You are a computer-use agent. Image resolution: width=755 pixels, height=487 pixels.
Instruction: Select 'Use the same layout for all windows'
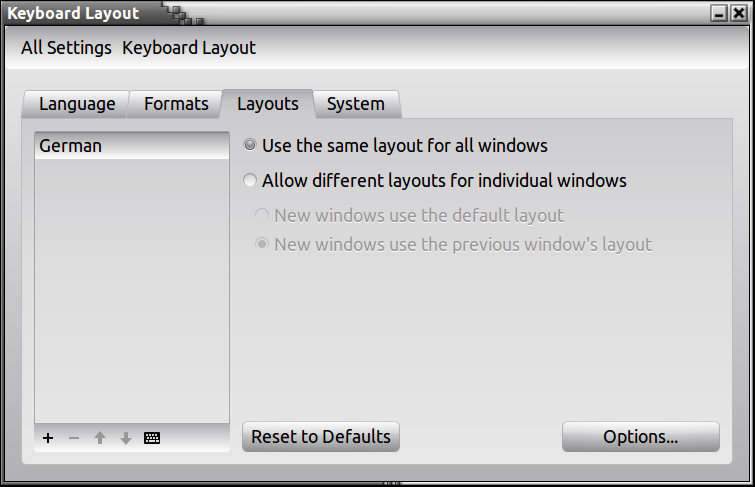(250, 146)
